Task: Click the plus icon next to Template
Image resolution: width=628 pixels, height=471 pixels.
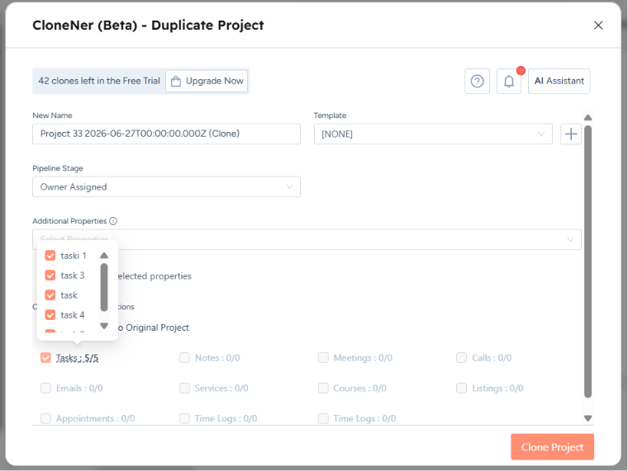Action: 571,134
